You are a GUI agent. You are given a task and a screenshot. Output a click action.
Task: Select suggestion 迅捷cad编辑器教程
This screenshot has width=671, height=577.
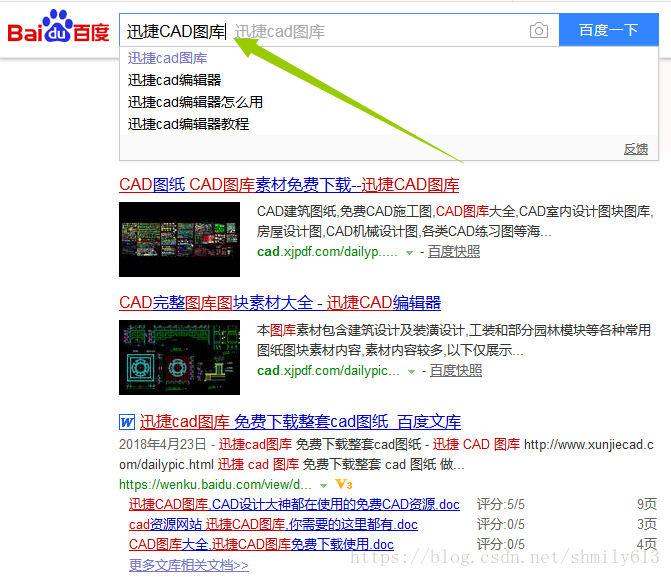point(188,124)
